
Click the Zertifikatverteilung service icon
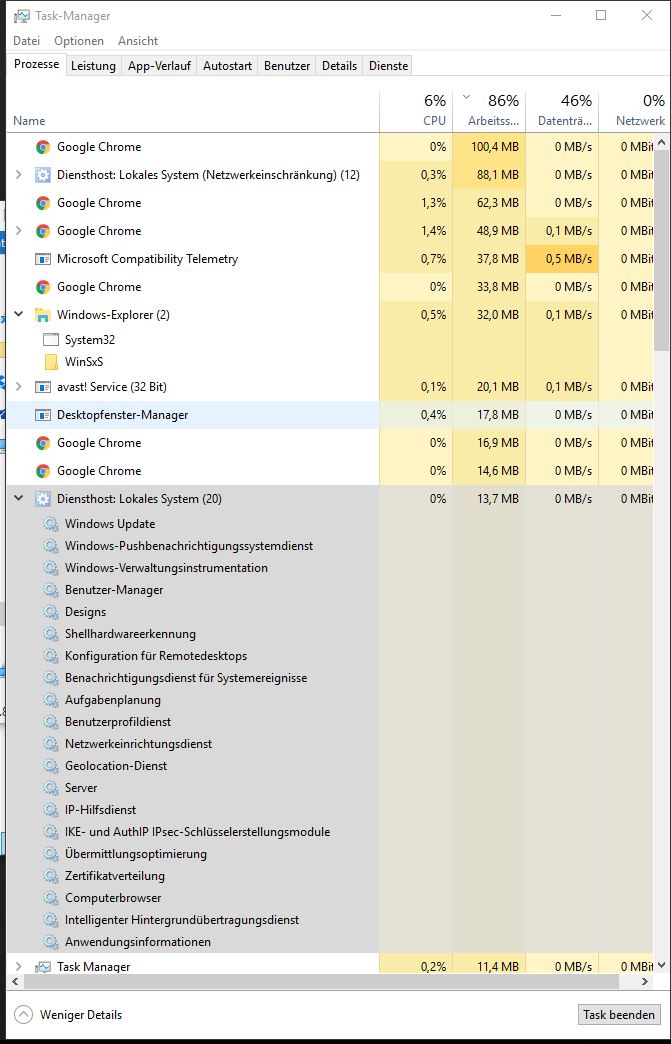point(51,876)
